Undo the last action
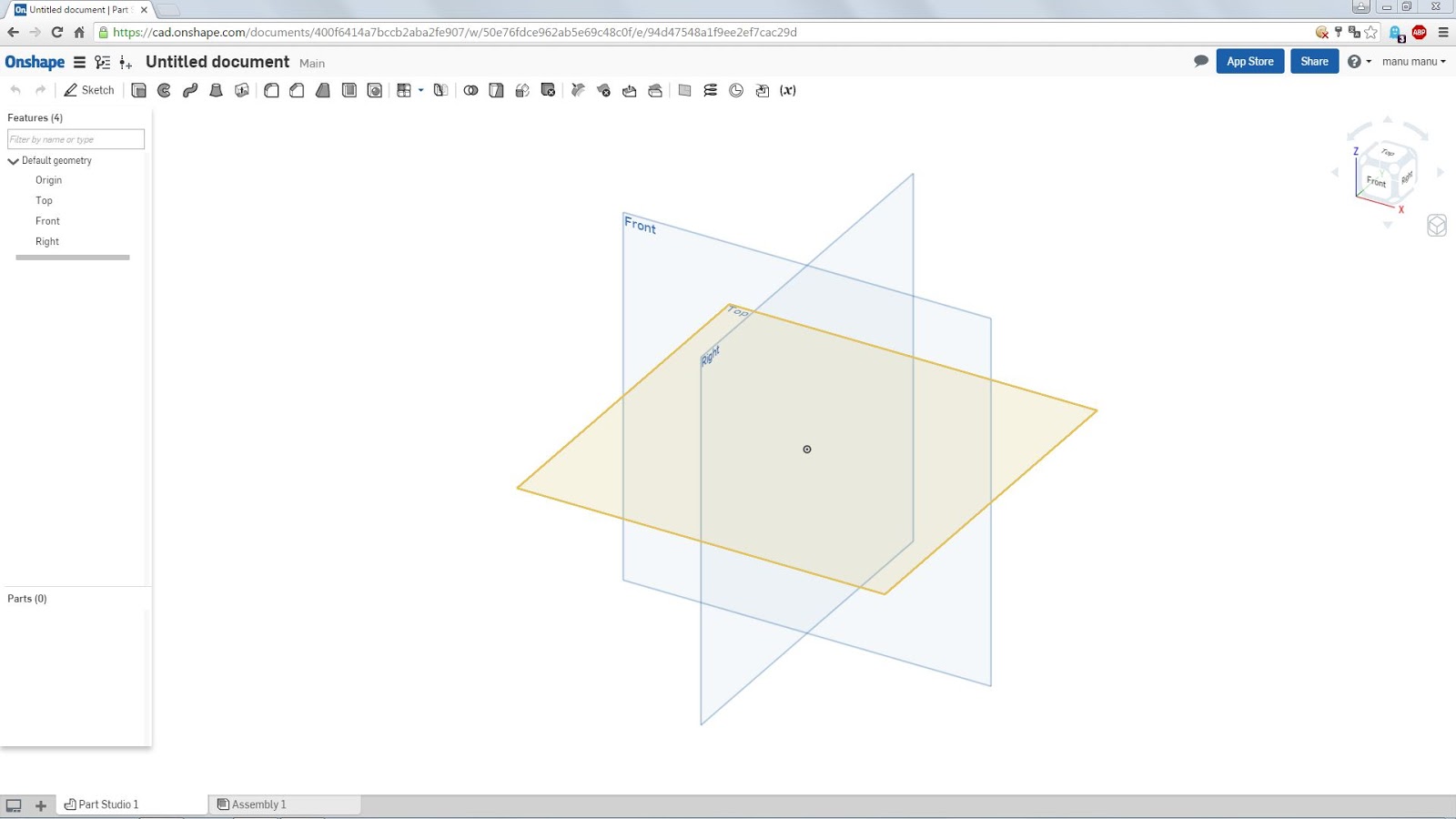Image resolution: width=1456 pixels, height=819 pixels. click(15, 90)
